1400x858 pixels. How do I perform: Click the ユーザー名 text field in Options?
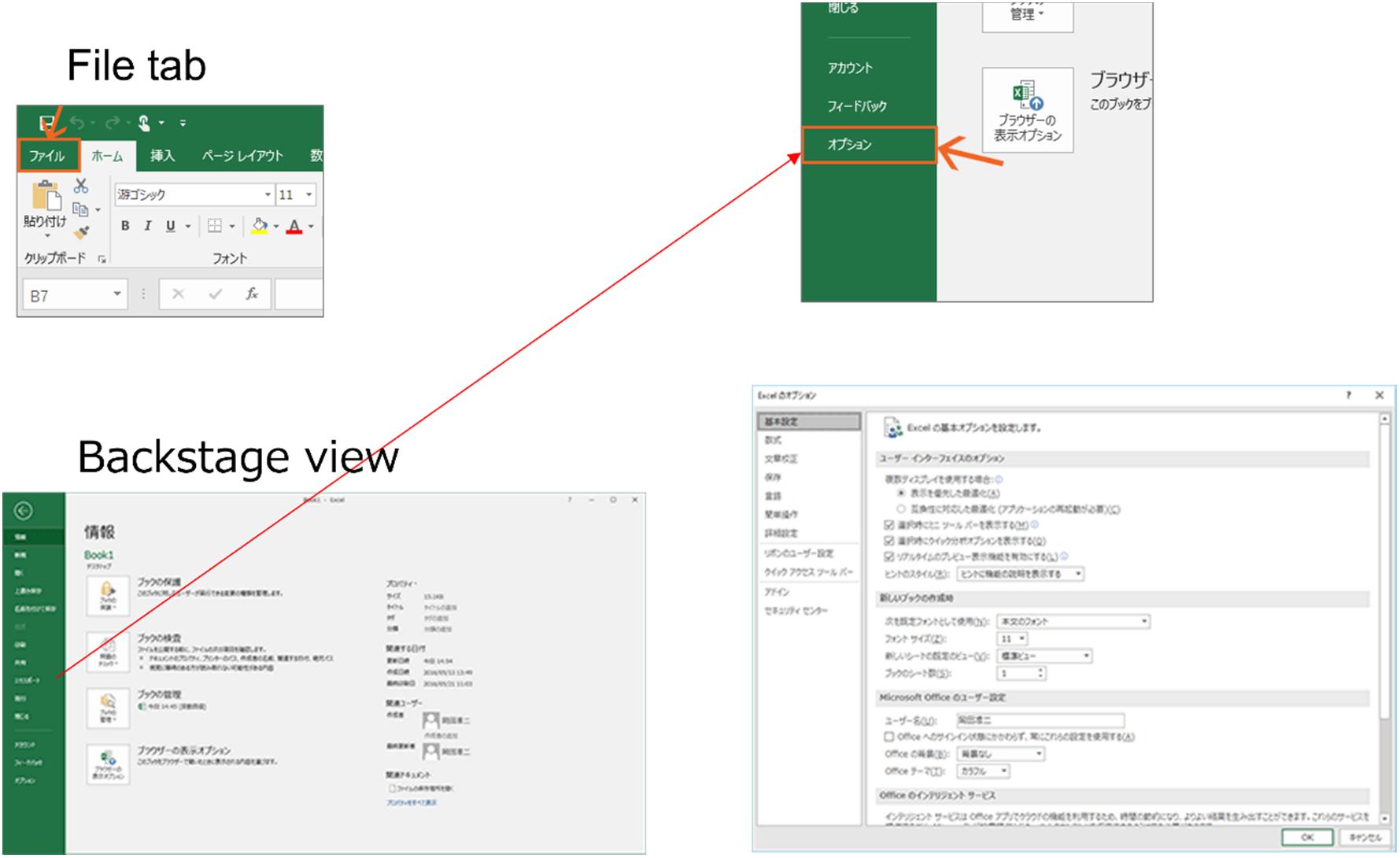[1040, 720]
